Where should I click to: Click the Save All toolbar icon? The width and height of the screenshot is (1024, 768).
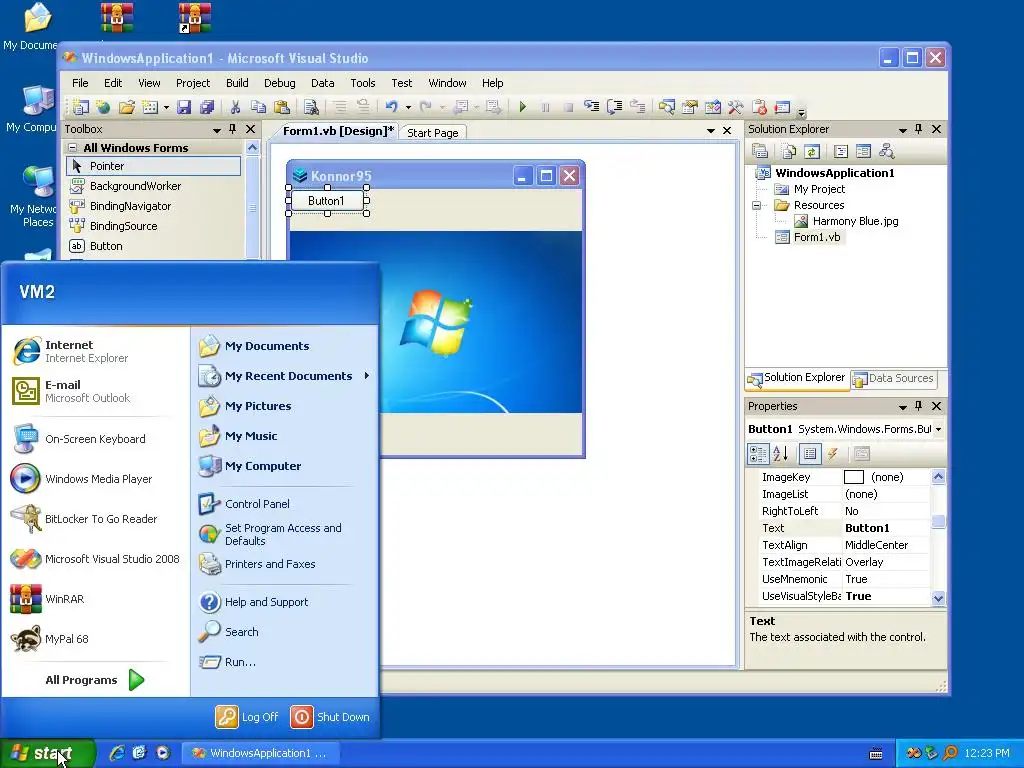click(x=207, y=107)
